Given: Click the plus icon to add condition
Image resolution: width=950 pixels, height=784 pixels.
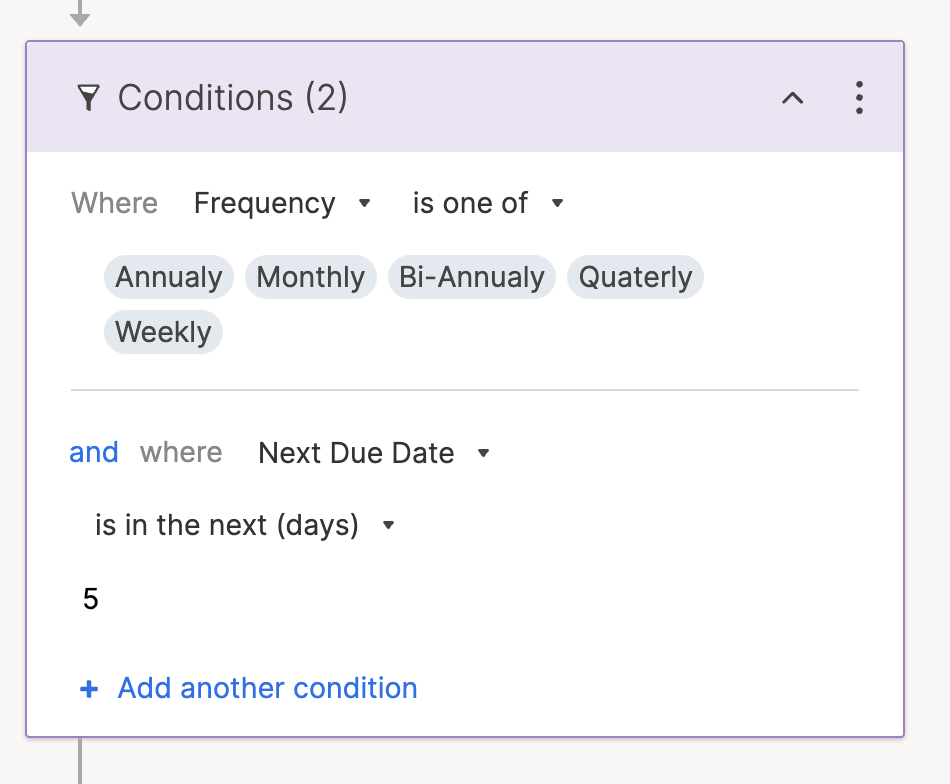Looking at the screenshot, I should click(x=89, y=689).
